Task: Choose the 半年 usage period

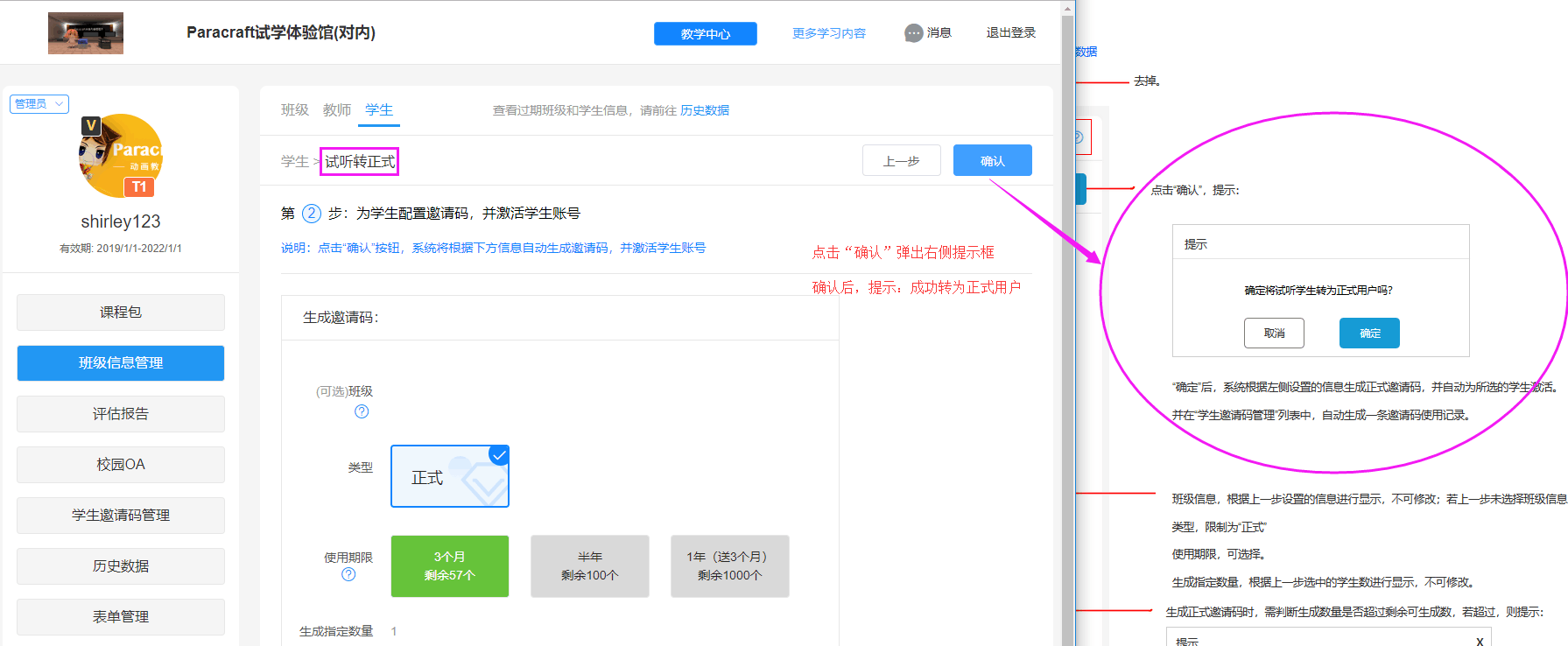Action: 590,566
